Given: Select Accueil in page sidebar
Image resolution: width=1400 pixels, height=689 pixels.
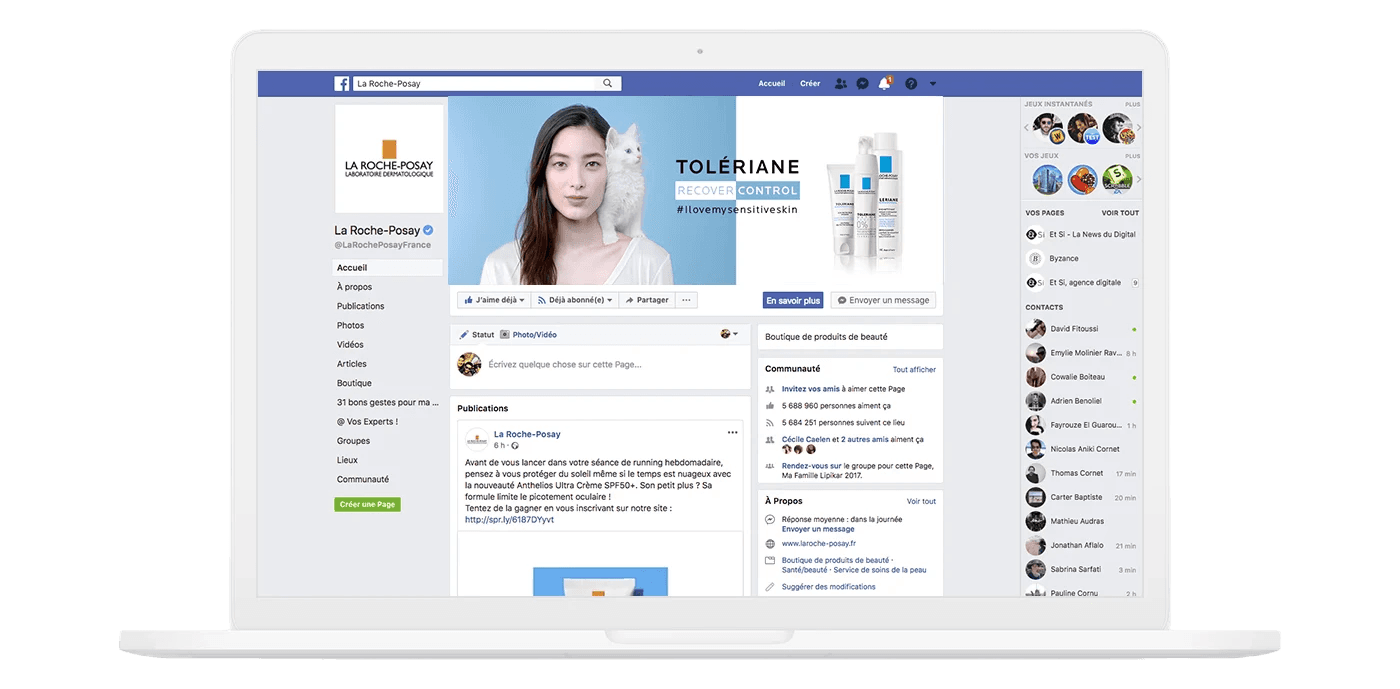Looking at the screenshot, I should [x=388, y=268].
